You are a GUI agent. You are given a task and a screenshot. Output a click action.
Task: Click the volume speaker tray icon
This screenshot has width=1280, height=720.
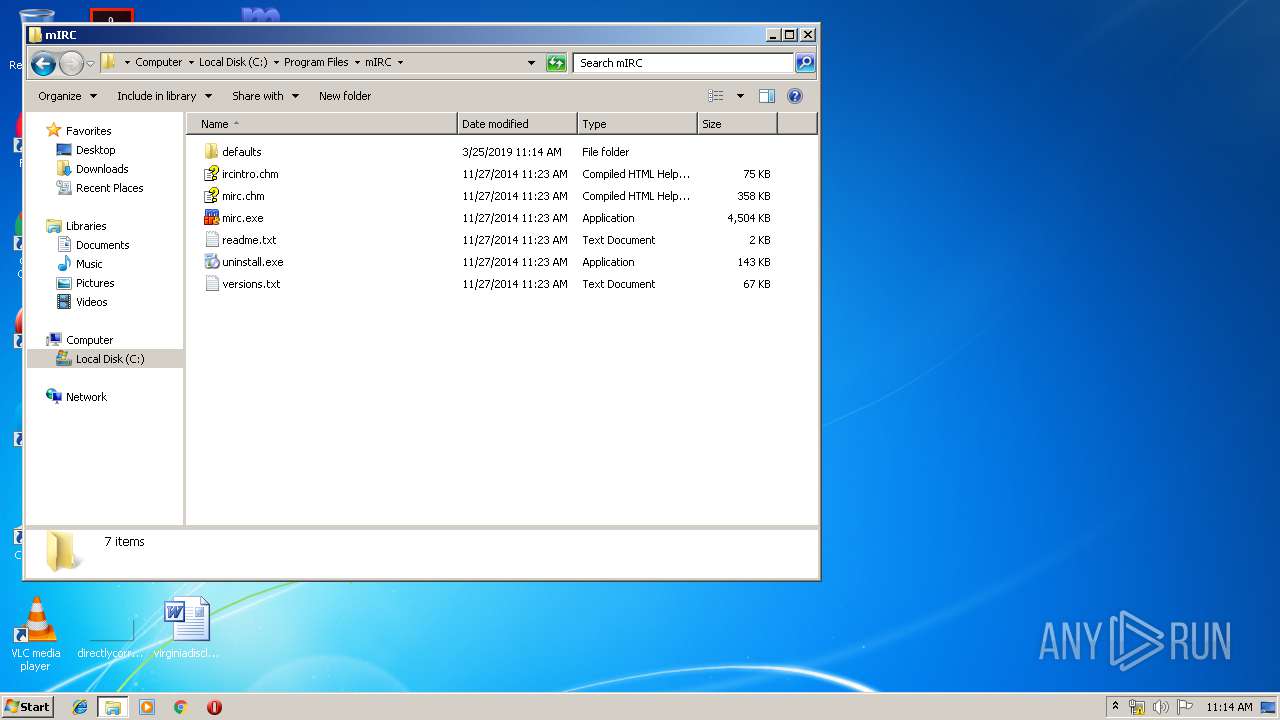click(x=1160, y=707)
